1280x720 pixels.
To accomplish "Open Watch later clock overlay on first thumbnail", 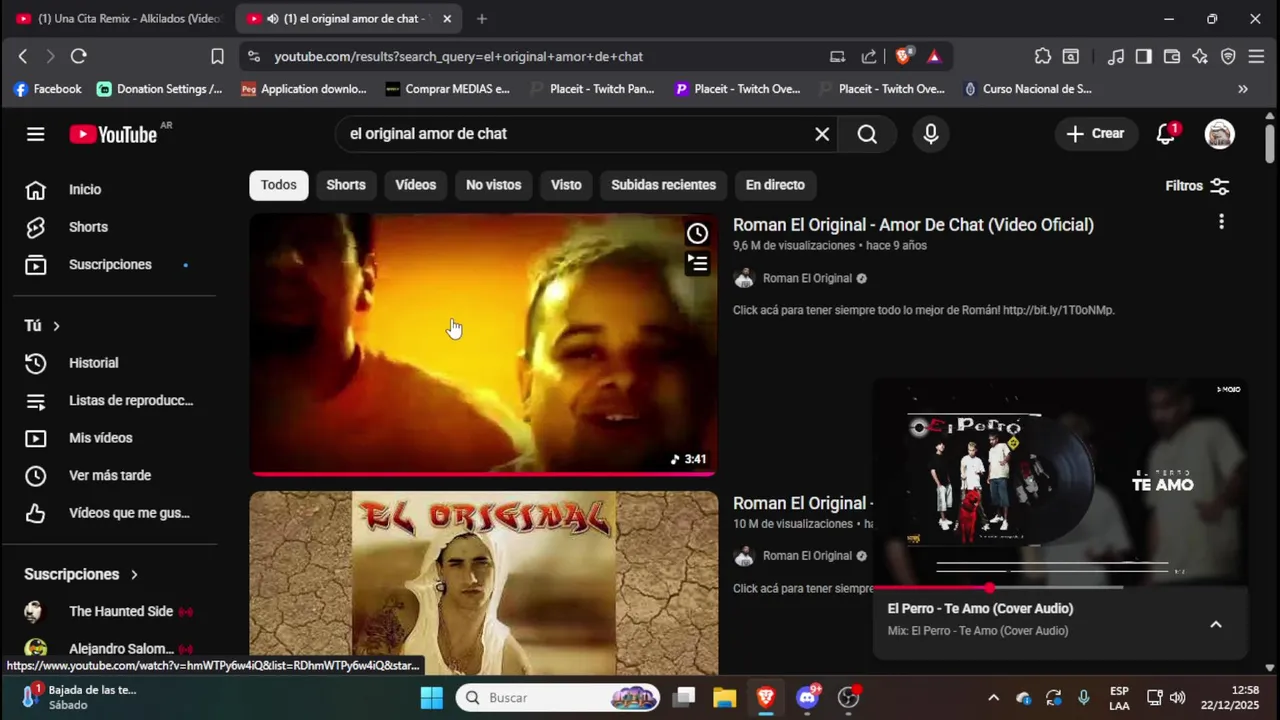I will pyautogui.click(x=697, y=233).
